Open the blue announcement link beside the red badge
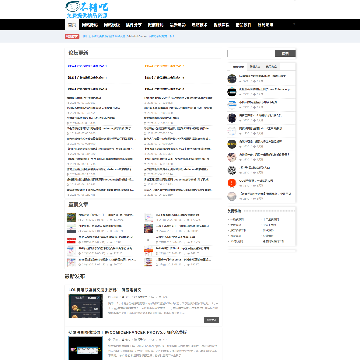This screenshot has height=360, width=360. [x=128, y=36]
